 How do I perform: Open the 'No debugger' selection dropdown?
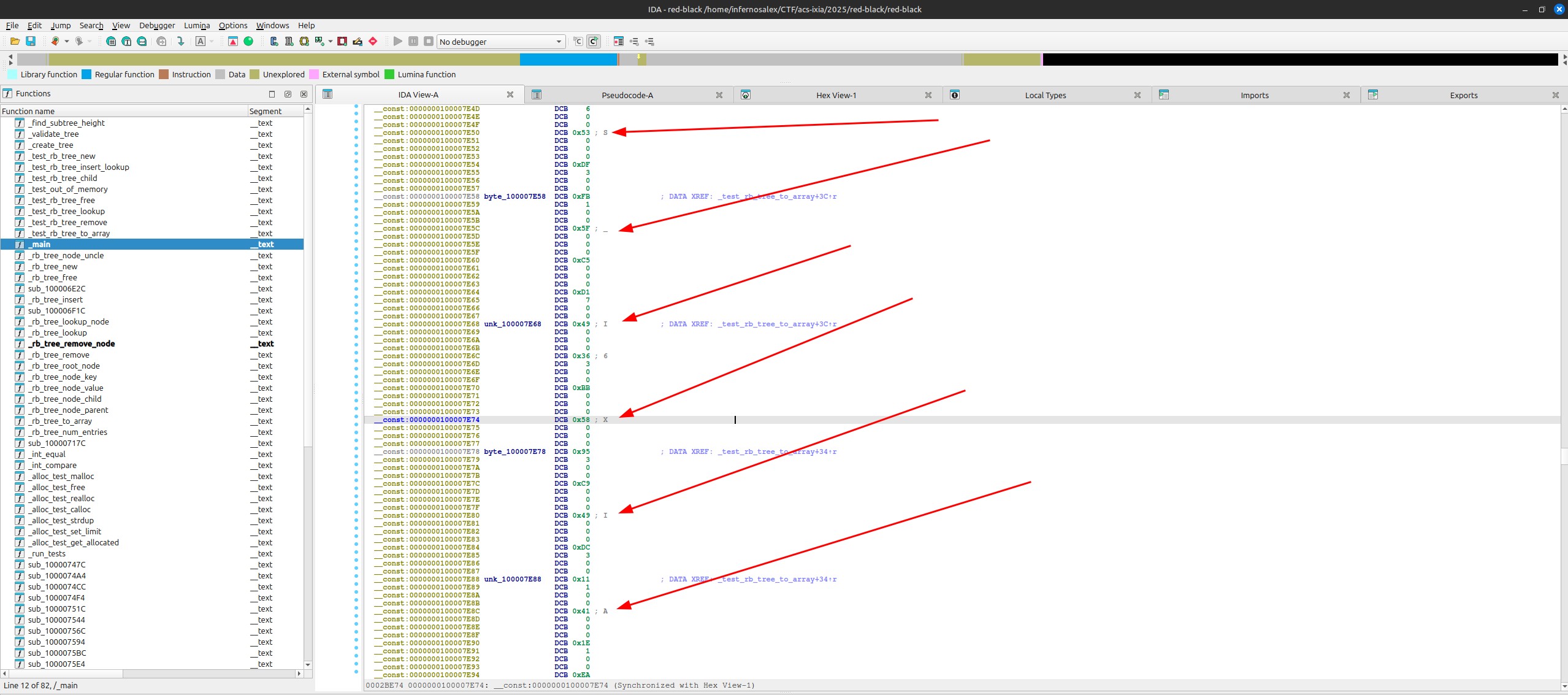(x=501, y=42)
